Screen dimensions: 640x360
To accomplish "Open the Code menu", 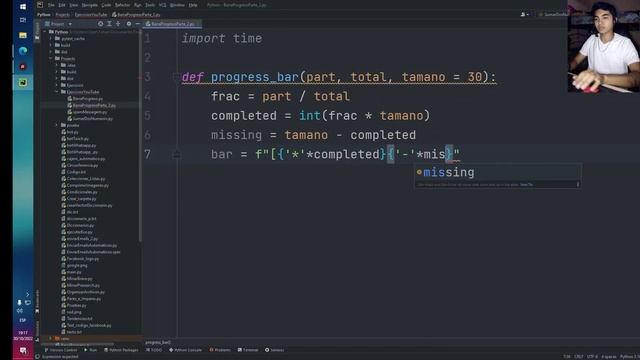I will 106,5.
